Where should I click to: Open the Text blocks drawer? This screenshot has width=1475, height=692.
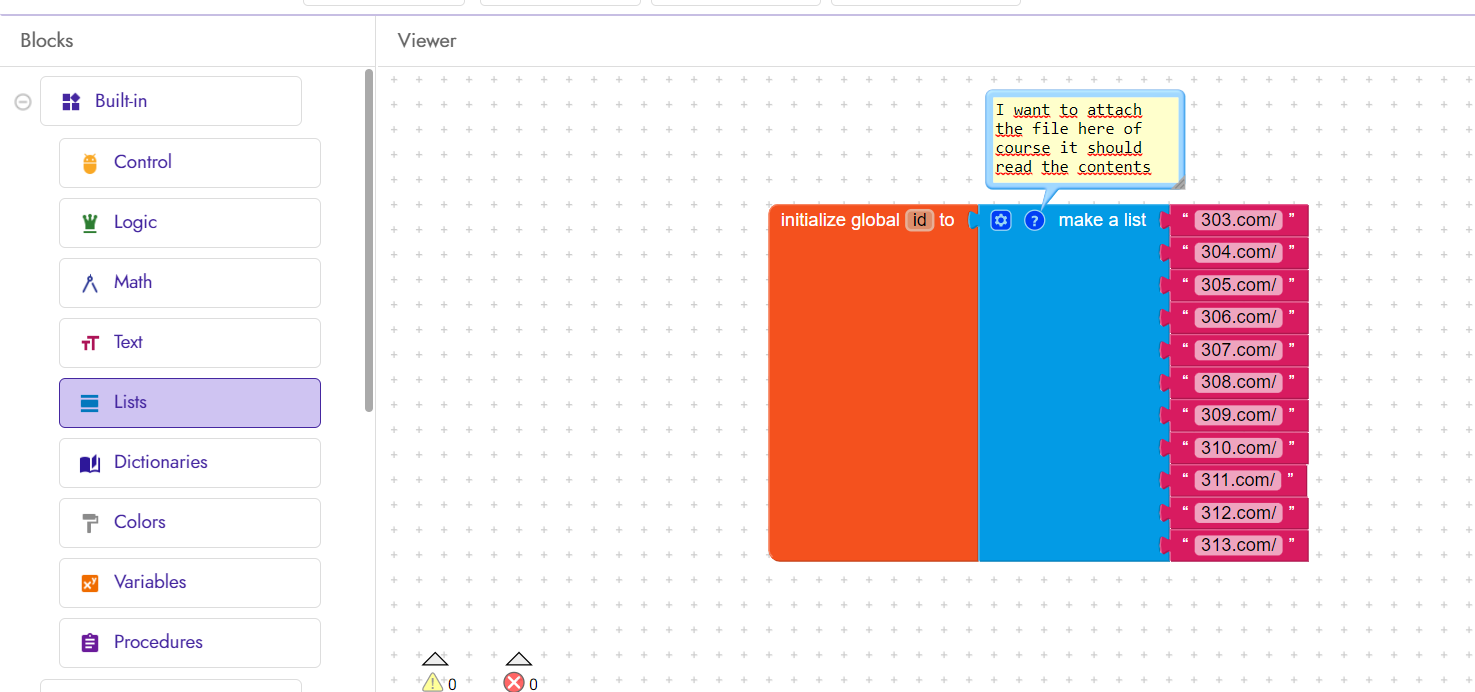coord(190,342)
